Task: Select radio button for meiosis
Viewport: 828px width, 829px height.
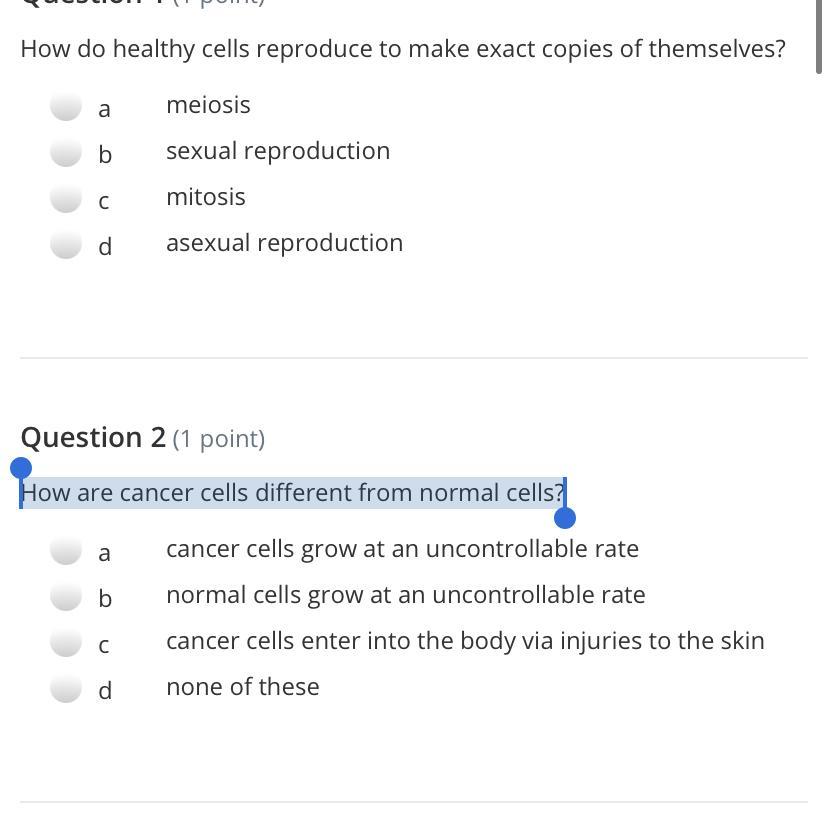Action: point(66,105)
